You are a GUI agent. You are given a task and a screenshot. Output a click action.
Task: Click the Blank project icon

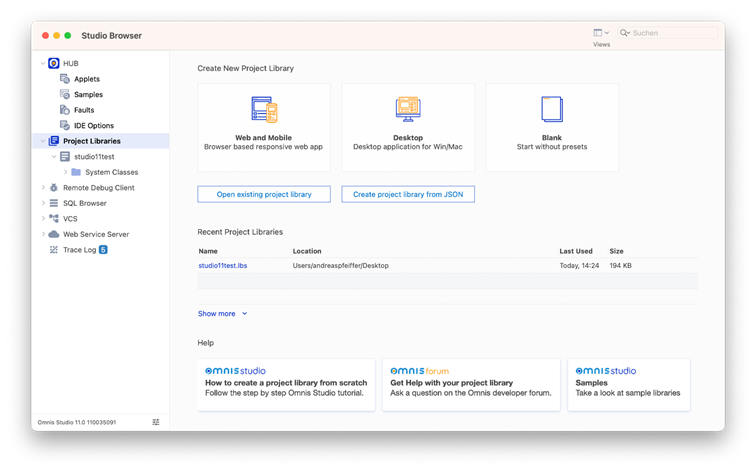coord(552,109)
